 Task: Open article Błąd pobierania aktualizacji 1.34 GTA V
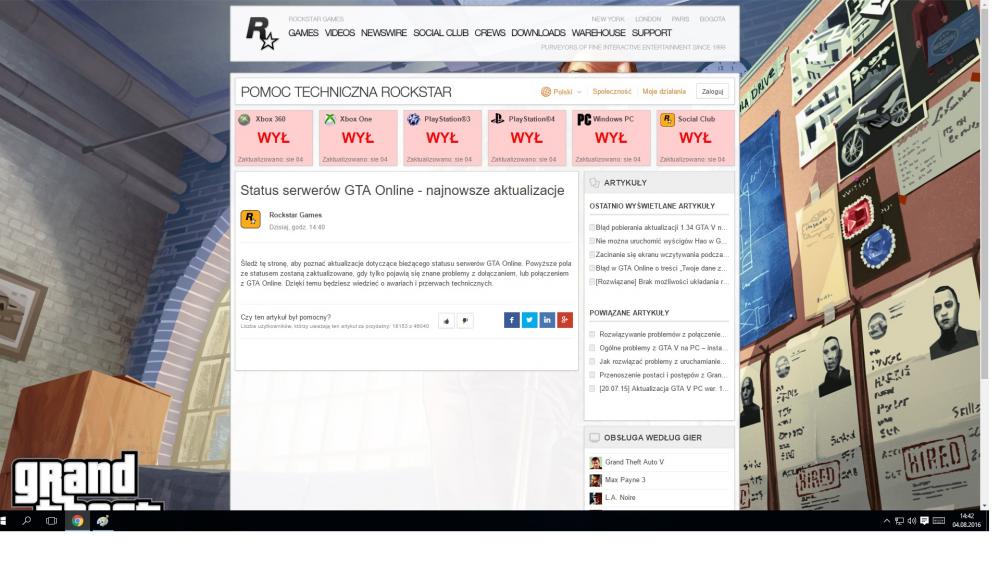661,228
